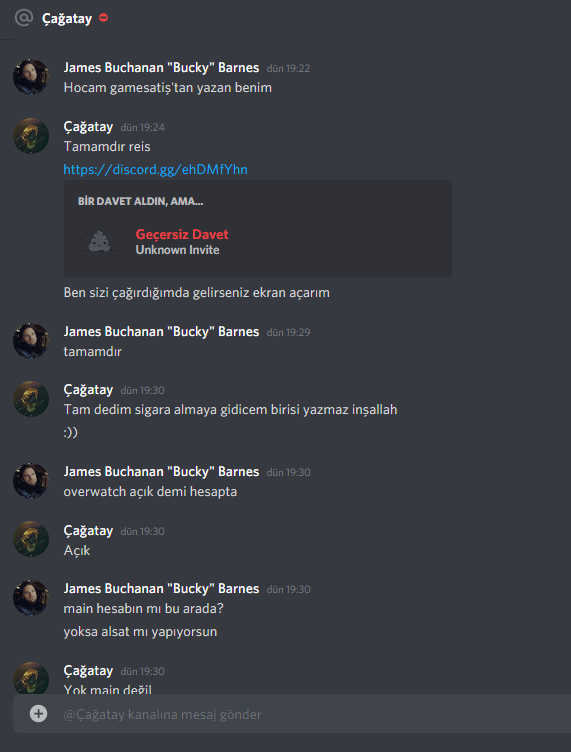Click Çağatay avatar on the 'Açık' message
Viewport: 571px width, 752px height.
pyautogui.click(x=31, y=539)
